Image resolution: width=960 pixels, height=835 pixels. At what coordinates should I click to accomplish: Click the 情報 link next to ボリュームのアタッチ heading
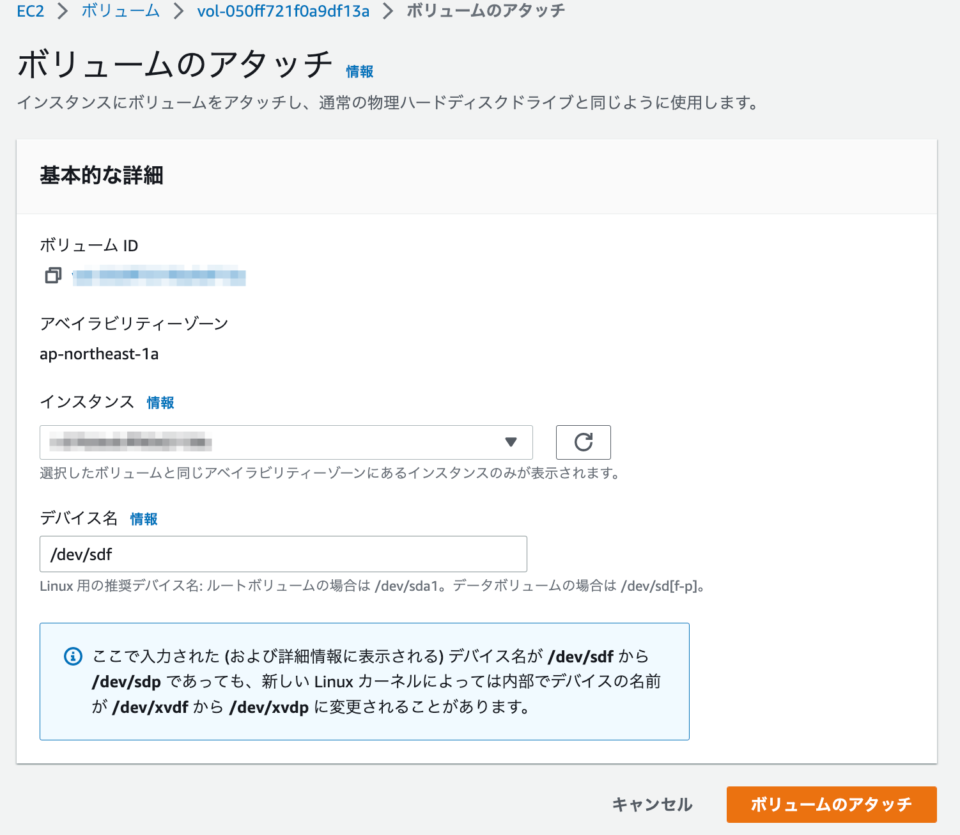click(360, 71)
